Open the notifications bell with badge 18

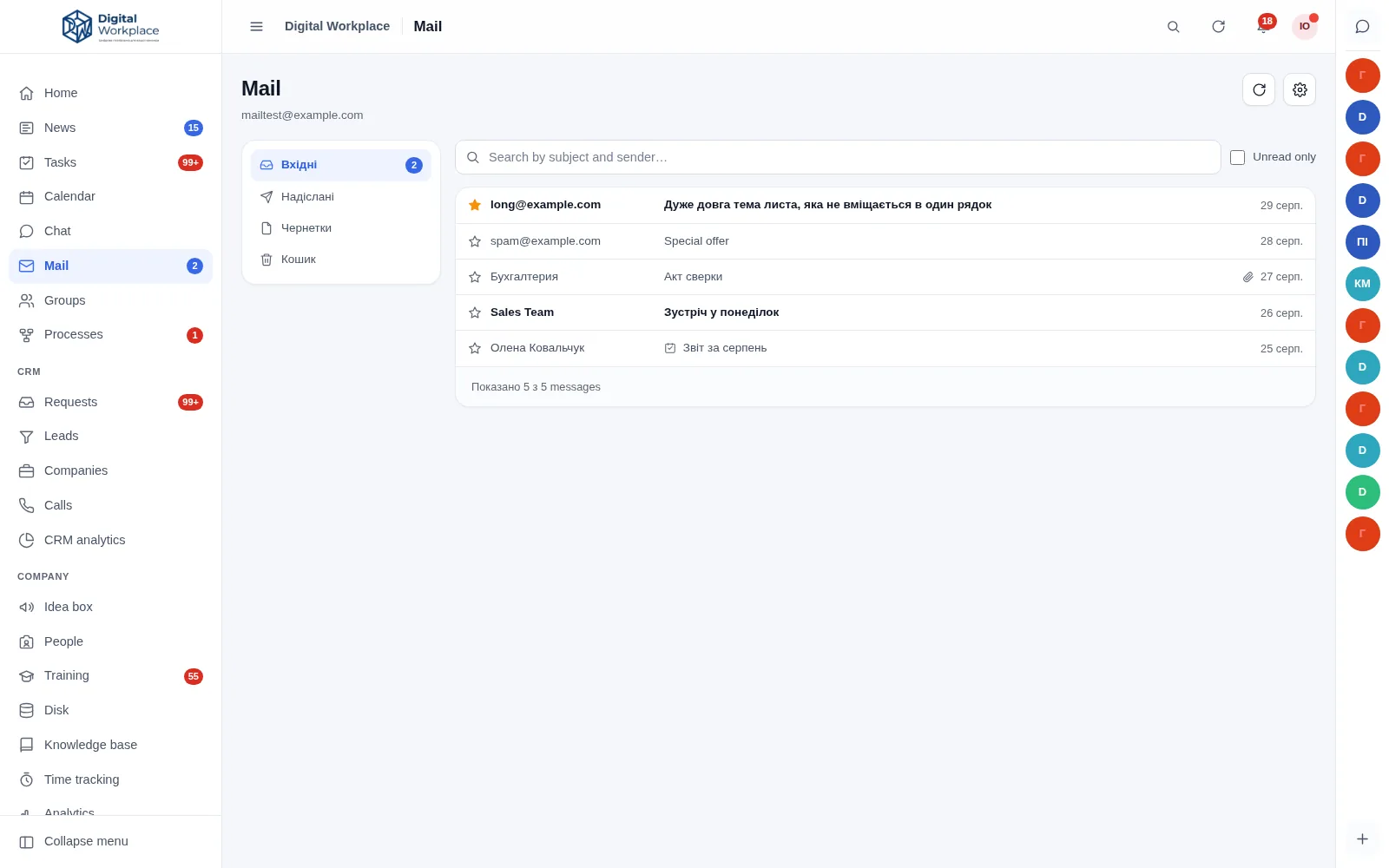1263,27
